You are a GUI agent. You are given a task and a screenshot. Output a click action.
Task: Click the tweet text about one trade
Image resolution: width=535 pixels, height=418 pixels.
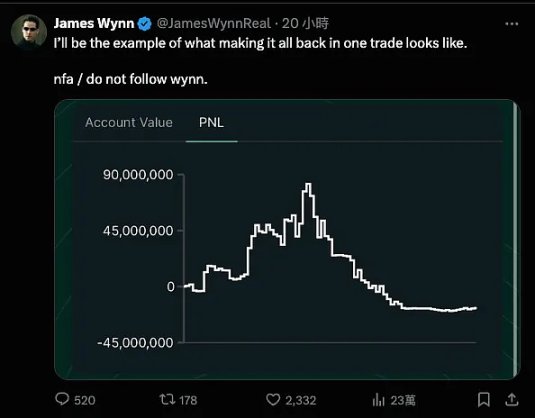260,43
